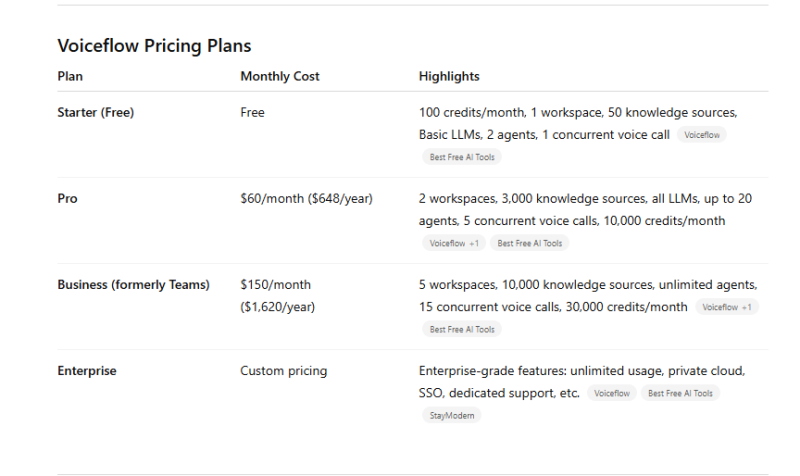Select the Enterprise plan name cell
Screen dimensions: 800x476
[x=87, y=371]
